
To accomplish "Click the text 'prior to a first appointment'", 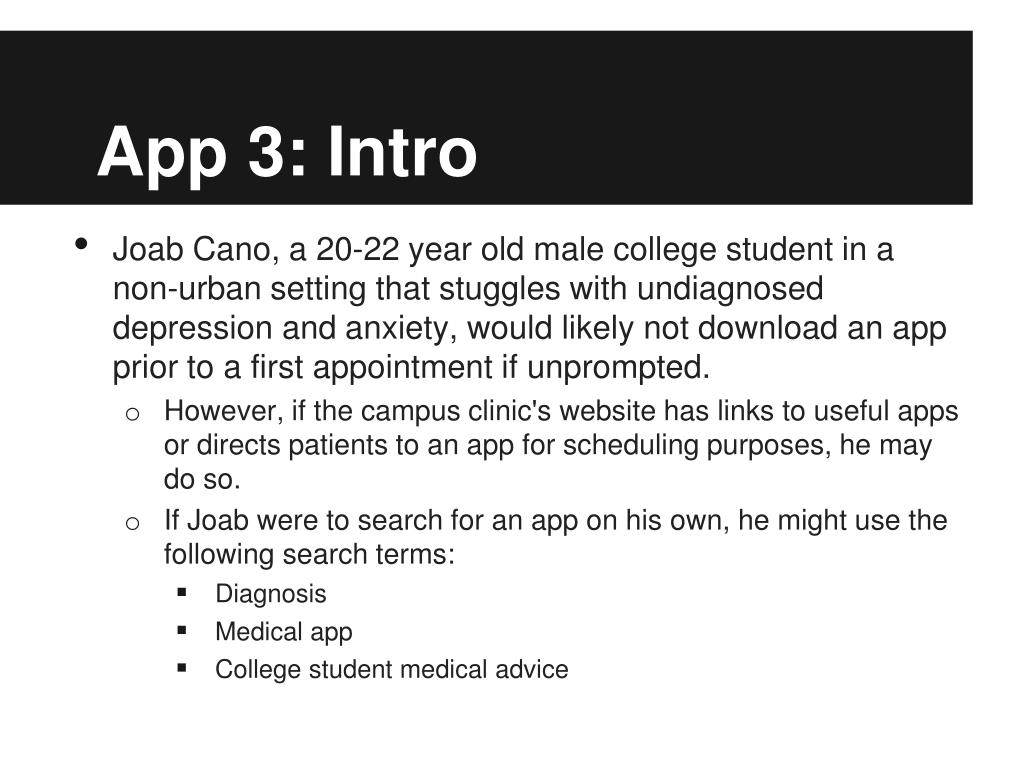I will coord(302,368).
